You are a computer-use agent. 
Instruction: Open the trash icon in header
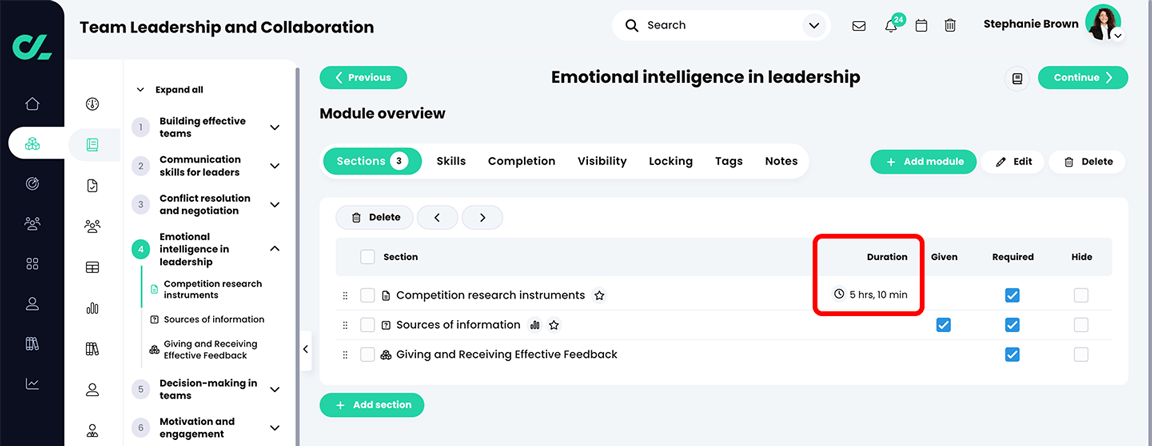tap(950, 26)
